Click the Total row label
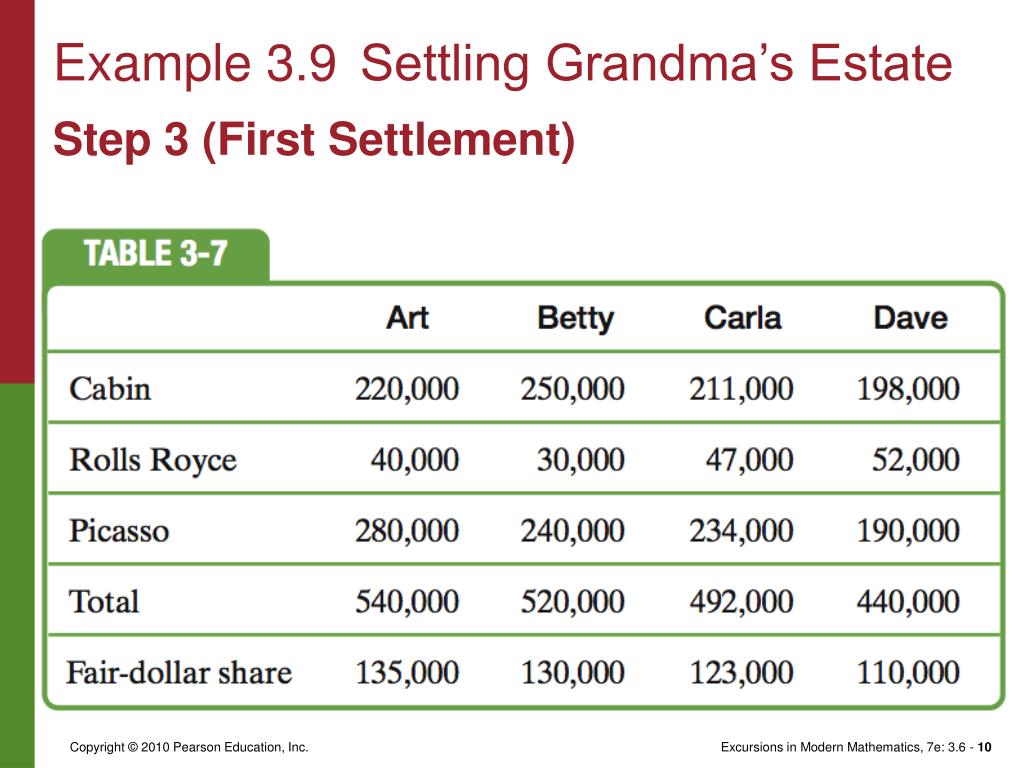The width and height of the screenshot is (1024, 768). click(104, 601)
